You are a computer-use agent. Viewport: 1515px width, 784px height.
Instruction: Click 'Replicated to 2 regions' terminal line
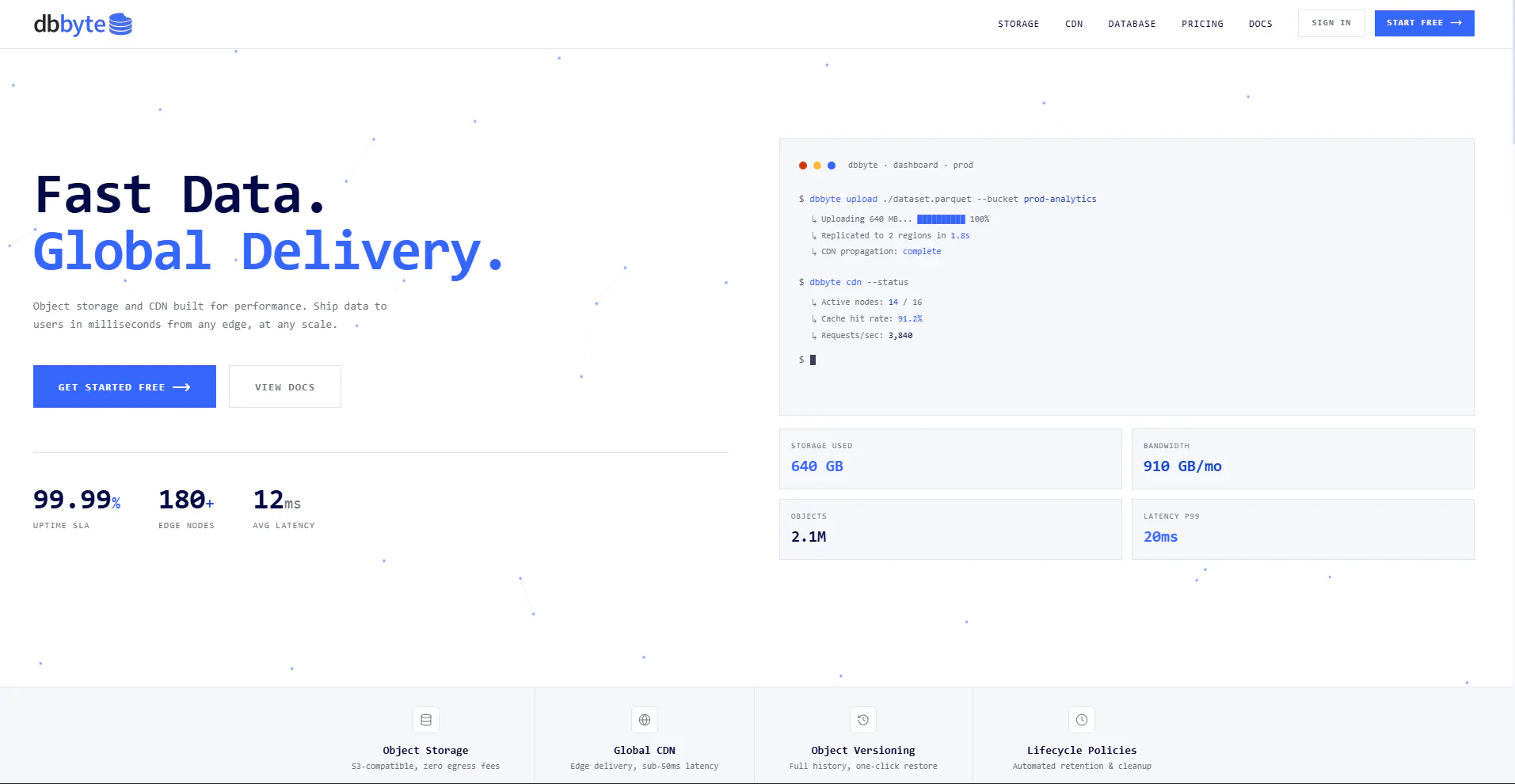891,235
